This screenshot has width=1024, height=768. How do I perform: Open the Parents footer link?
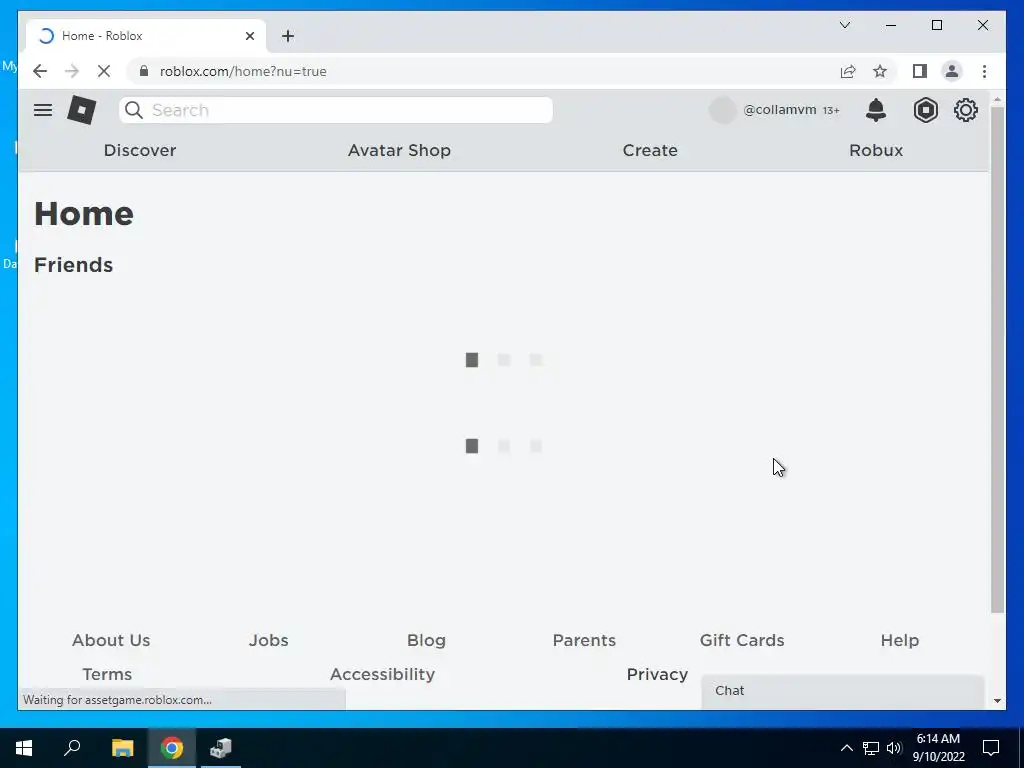pos(584,640)
